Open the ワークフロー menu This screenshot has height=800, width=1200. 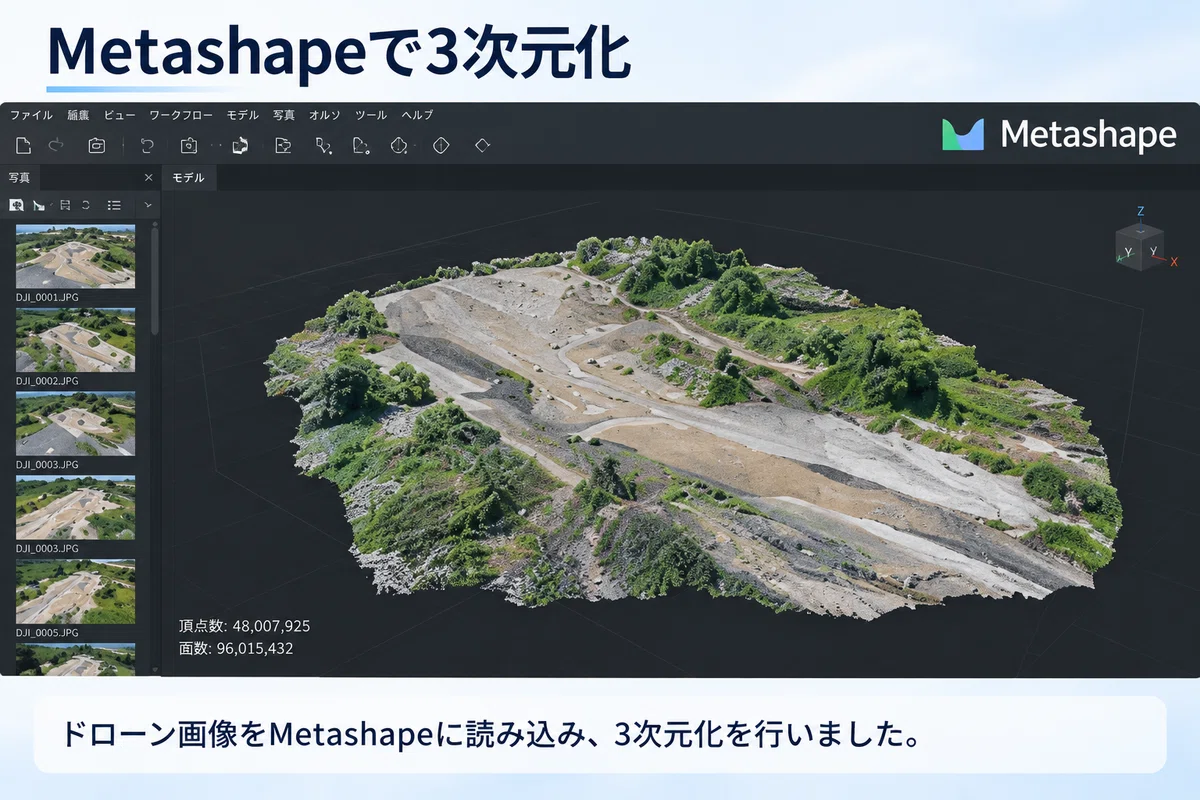tap(181, 115)
